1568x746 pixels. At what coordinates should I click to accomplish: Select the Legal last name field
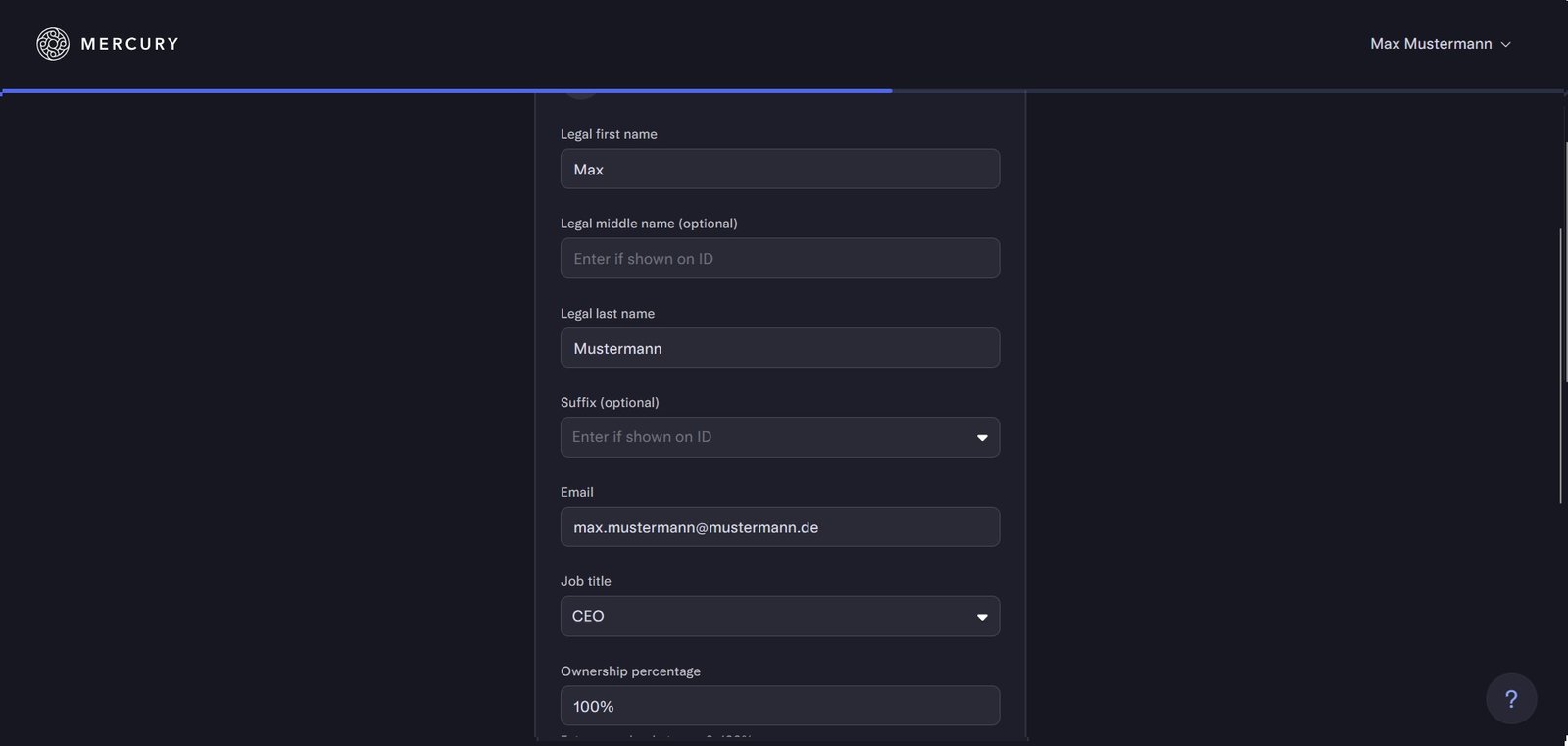pos(779,348)
